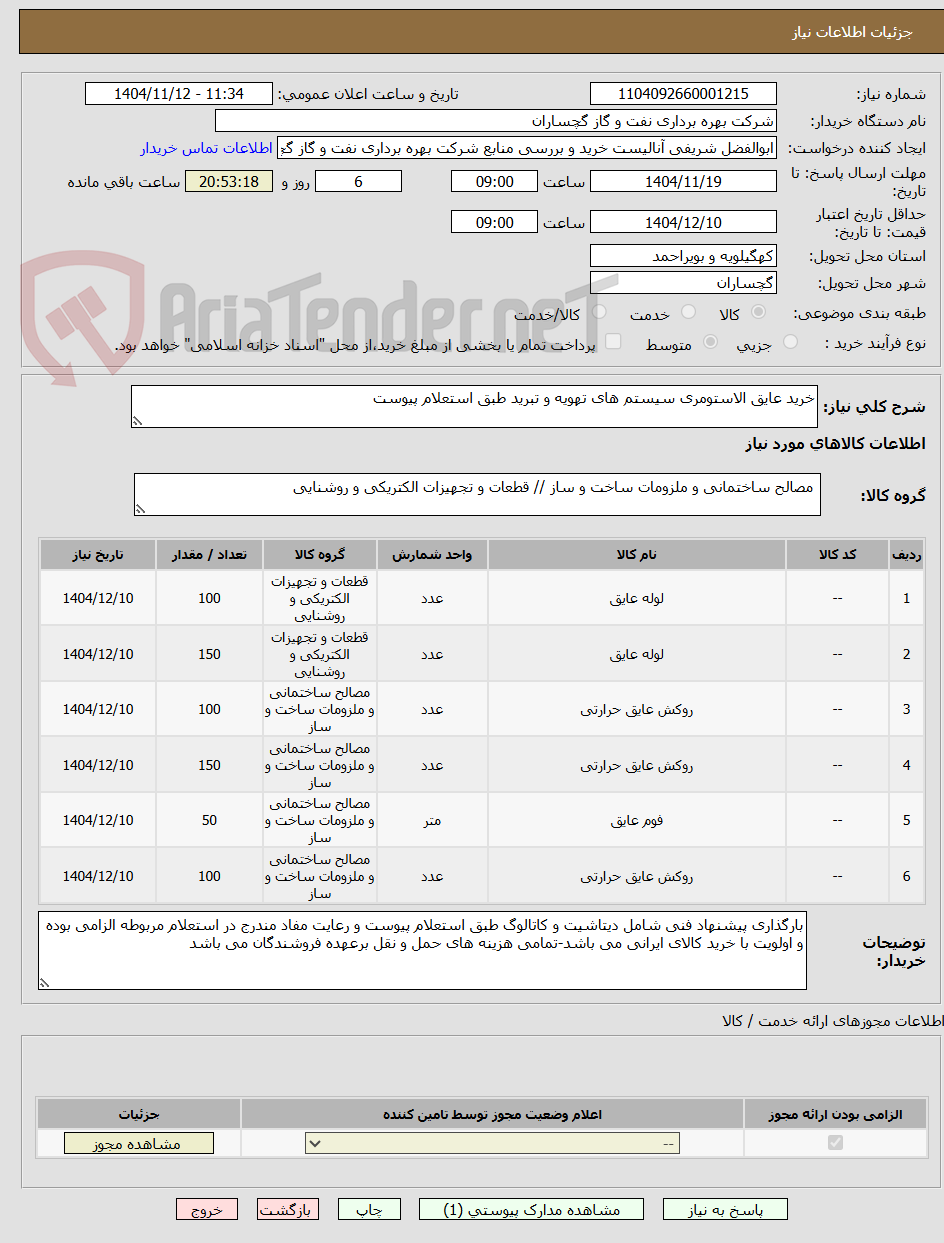Click the تعداد / مقدار column header
The width and height of the screenshot is (944, 1243).
click(209, 554)
